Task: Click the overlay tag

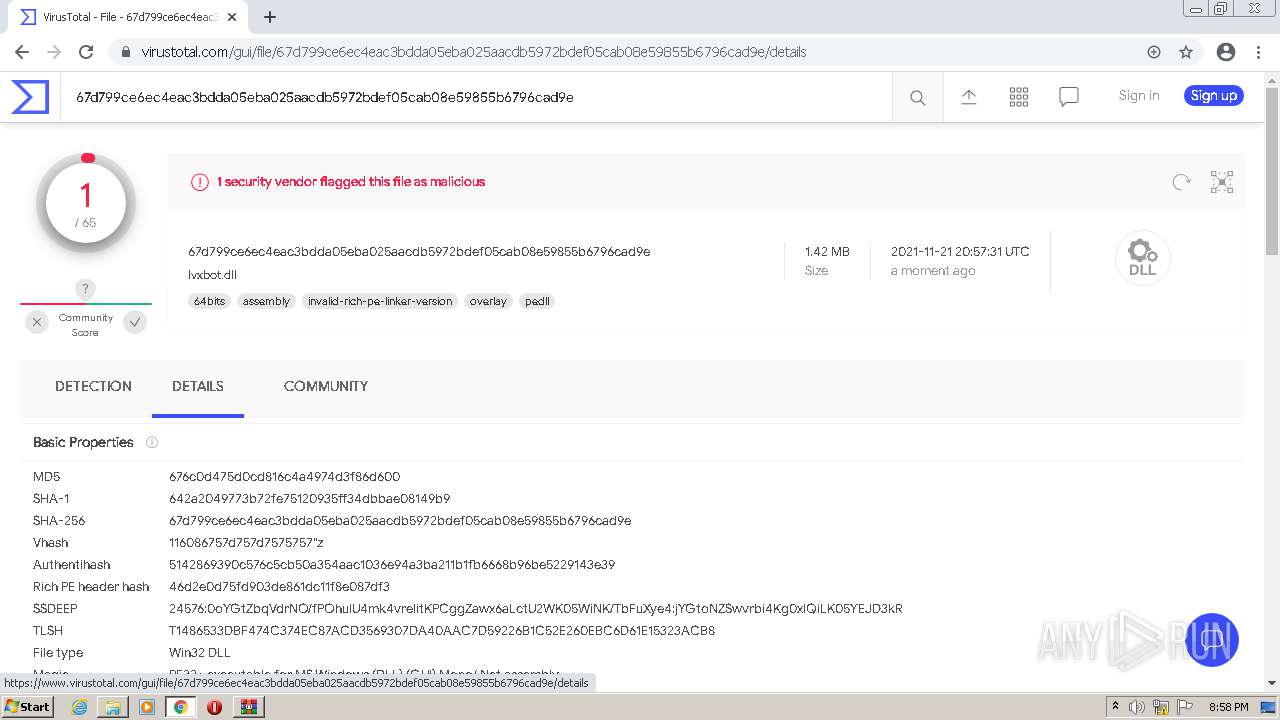Action: [x=488, y=301]
